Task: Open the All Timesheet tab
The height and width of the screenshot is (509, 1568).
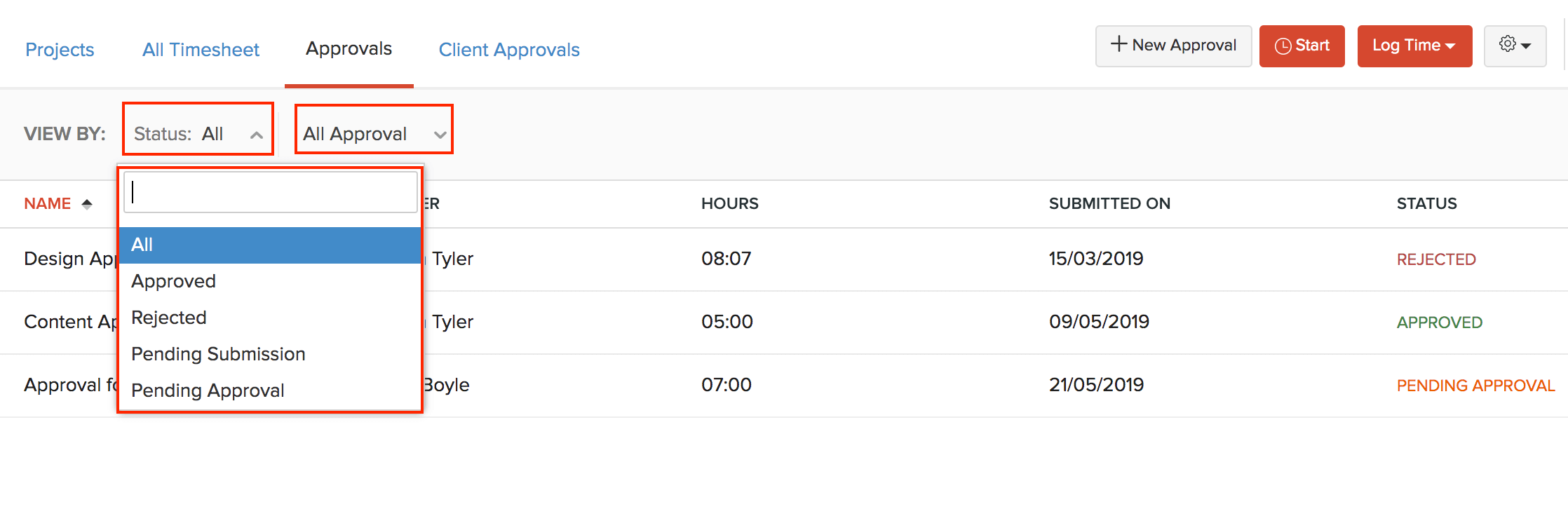Action: coord(201,50)
